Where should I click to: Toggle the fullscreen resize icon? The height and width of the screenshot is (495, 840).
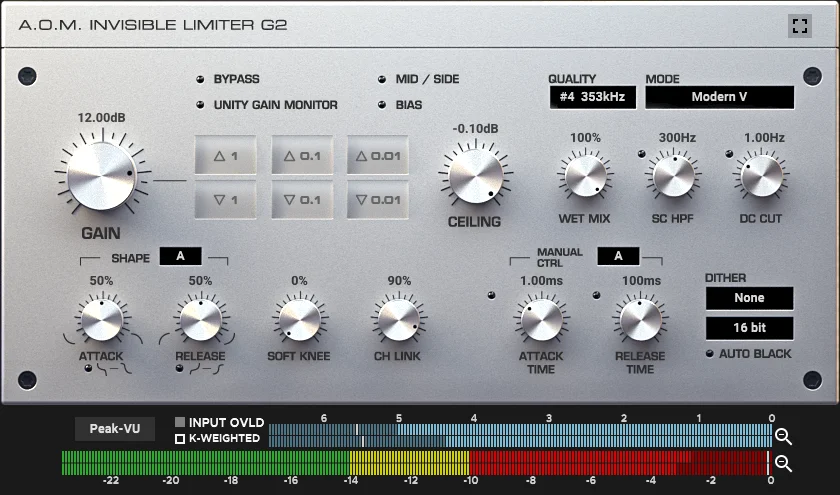click(800, 26)
